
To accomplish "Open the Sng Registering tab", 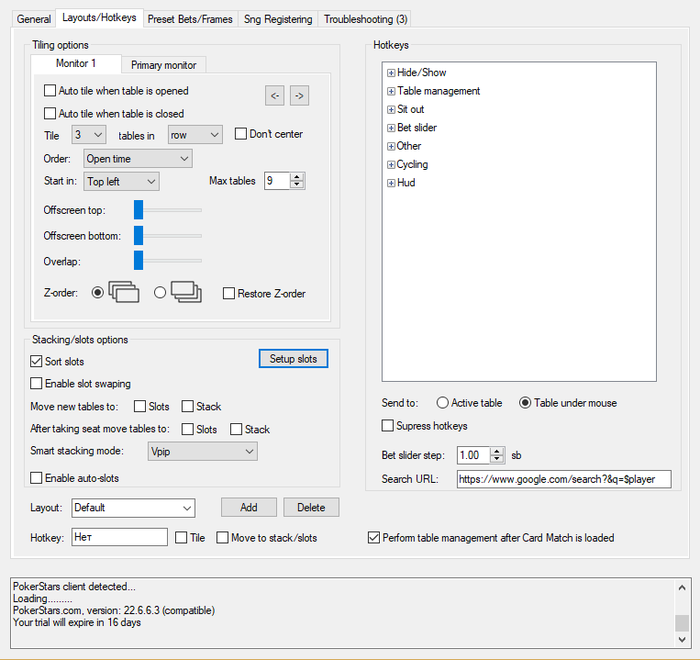I will pos(278,19).
